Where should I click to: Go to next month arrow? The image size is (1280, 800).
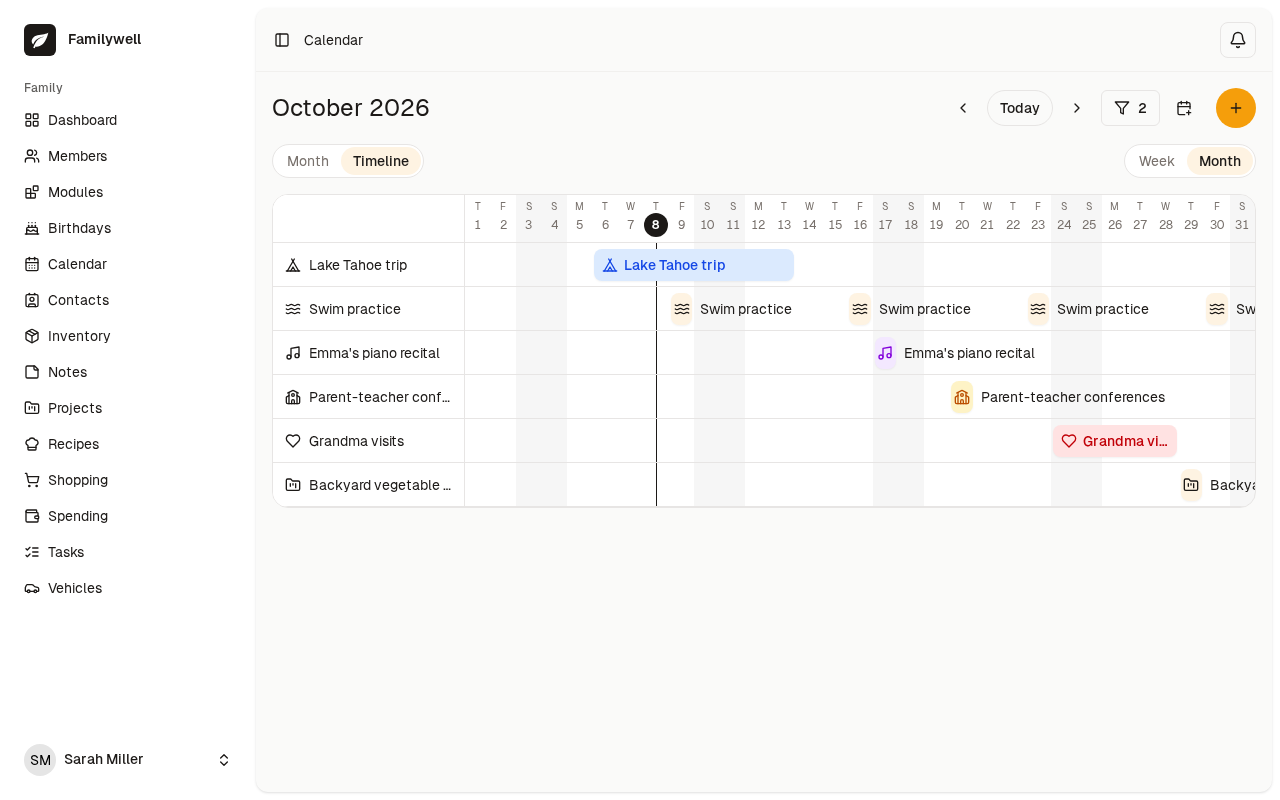pos(1077,108)
